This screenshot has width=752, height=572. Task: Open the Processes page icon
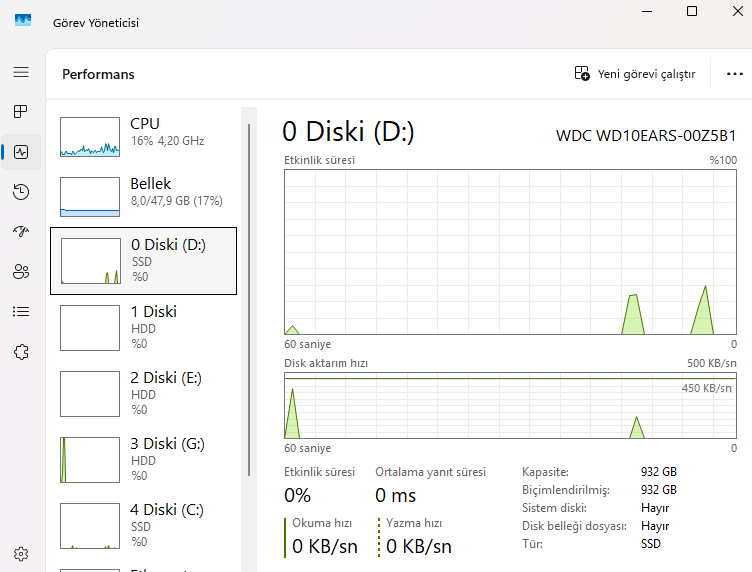(x=21, y=111)
